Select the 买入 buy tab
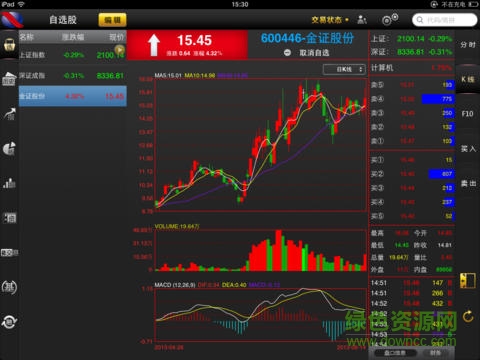This screenshot has width=480, height=360. (x=468, y=149)
